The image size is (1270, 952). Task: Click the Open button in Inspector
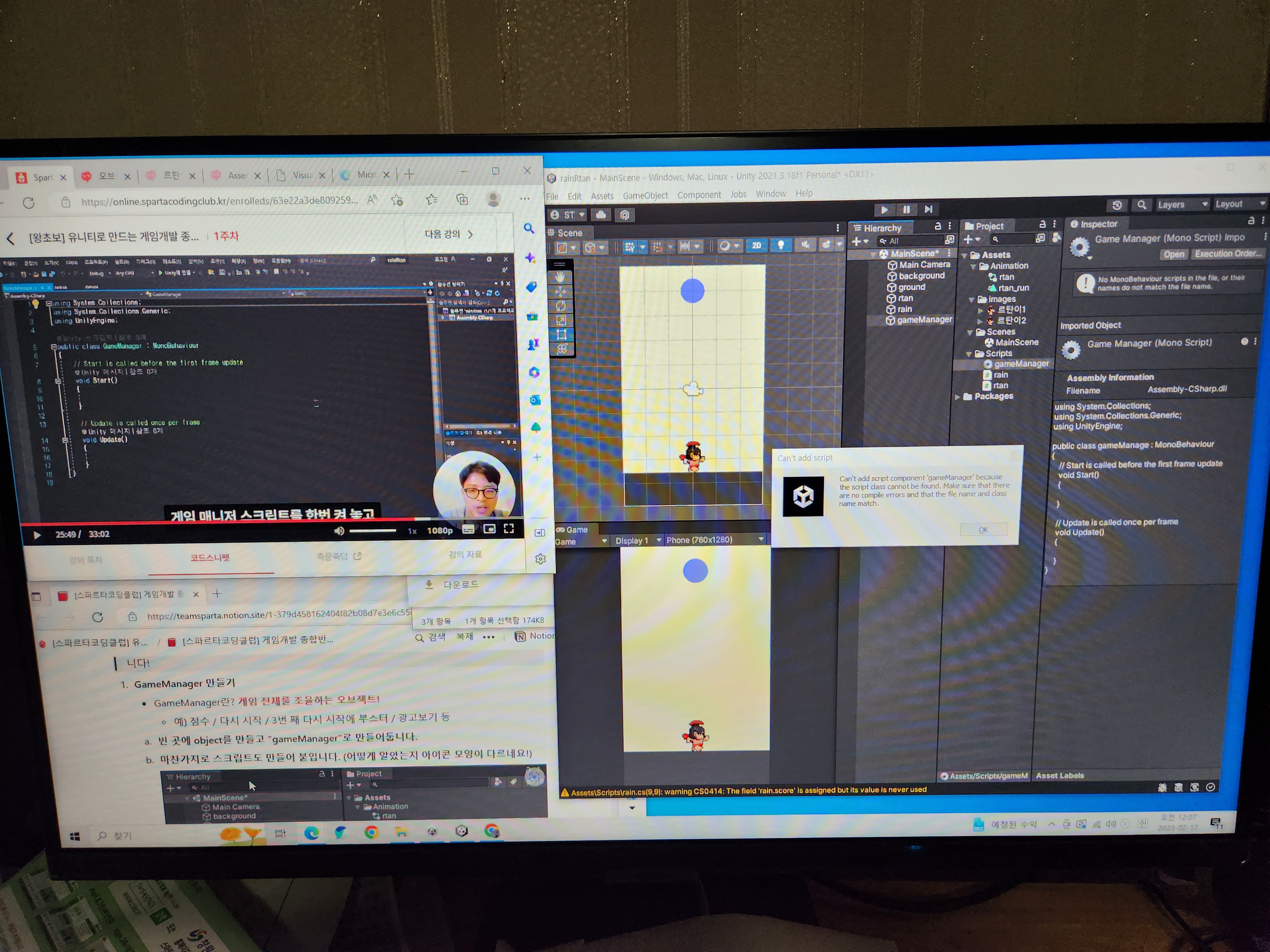[1173, 255]
